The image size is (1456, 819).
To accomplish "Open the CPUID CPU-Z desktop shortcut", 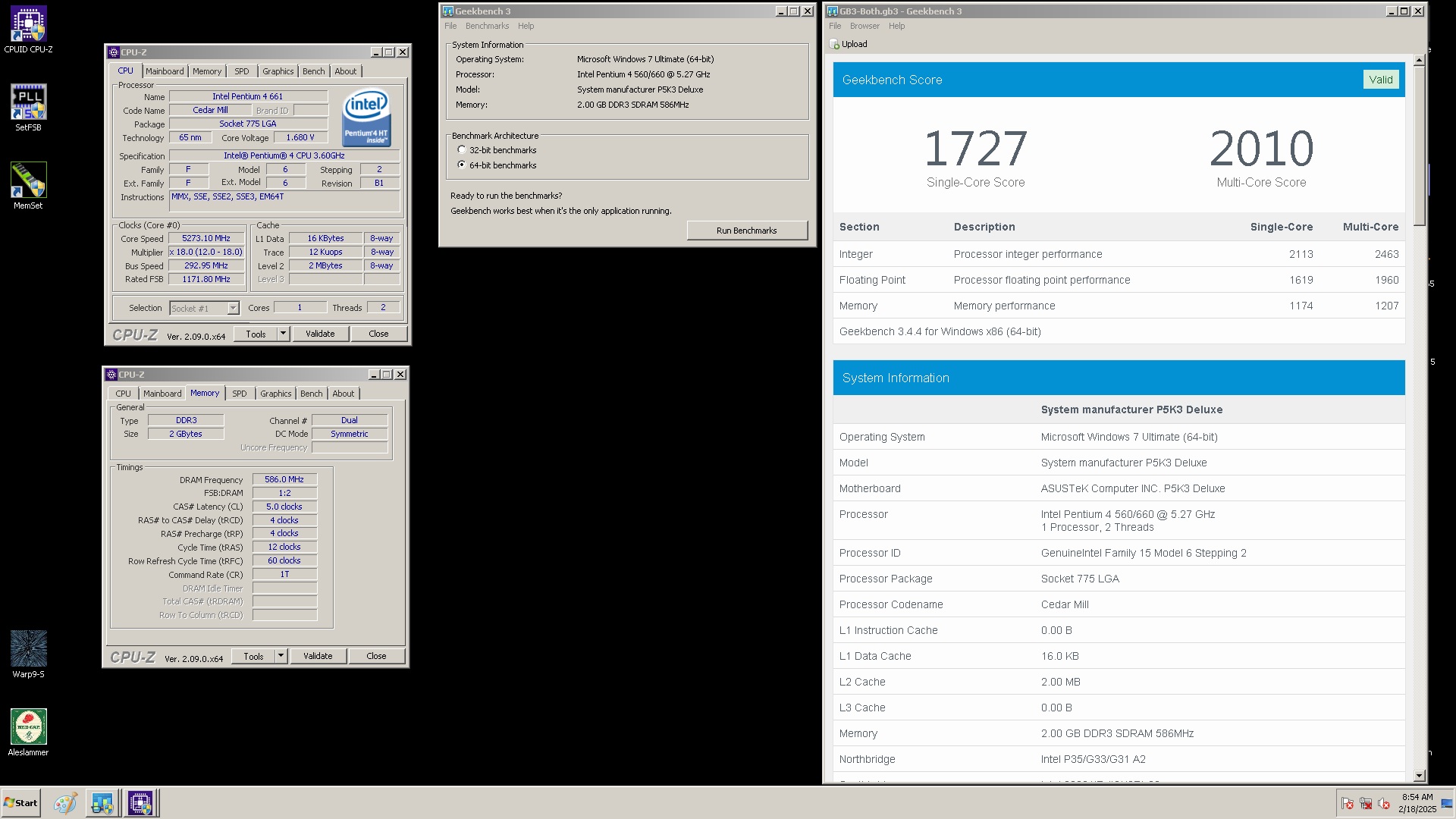I will pos(28,30).
